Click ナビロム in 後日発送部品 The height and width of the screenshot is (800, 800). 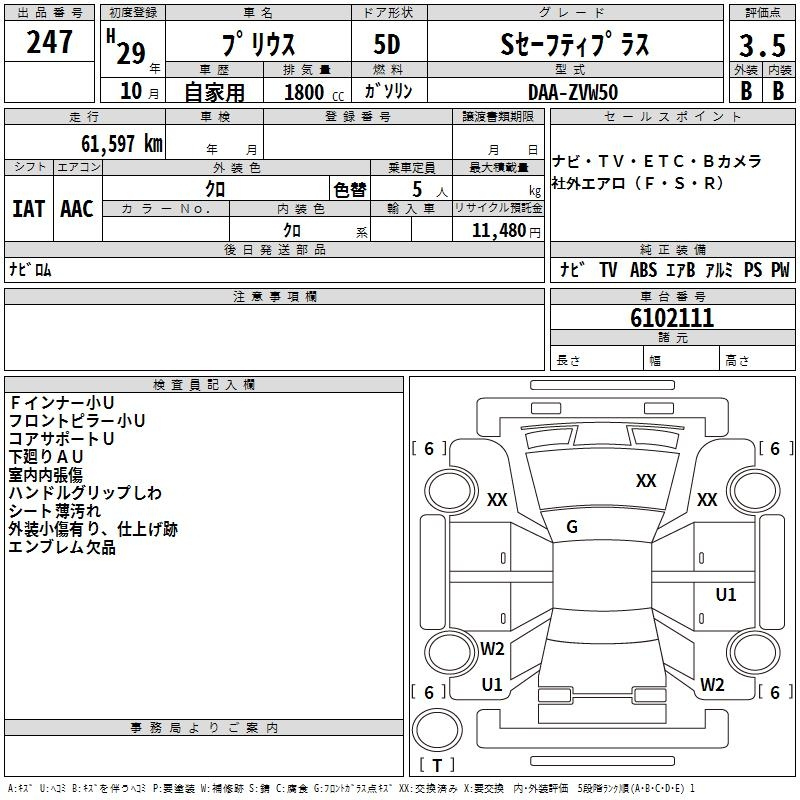(30, 269)
